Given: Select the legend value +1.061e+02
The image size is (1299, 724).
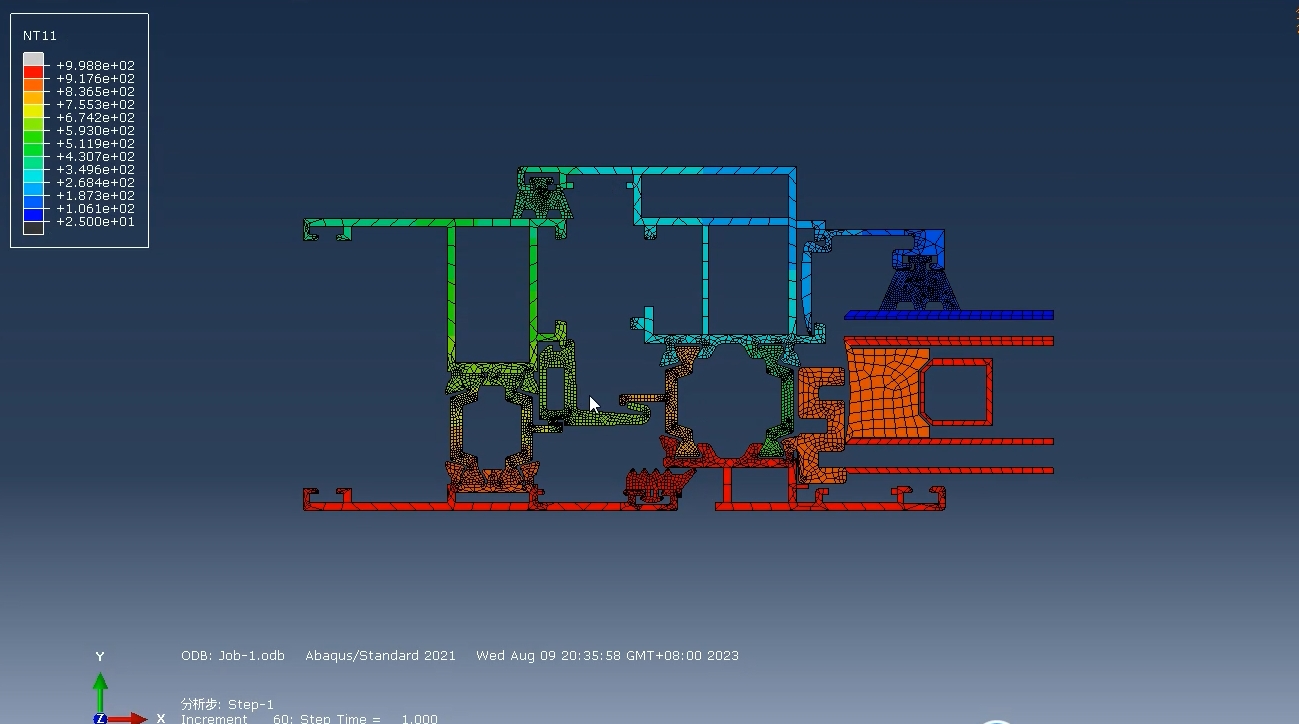Looking at the screenshot, I should [95, 209].
